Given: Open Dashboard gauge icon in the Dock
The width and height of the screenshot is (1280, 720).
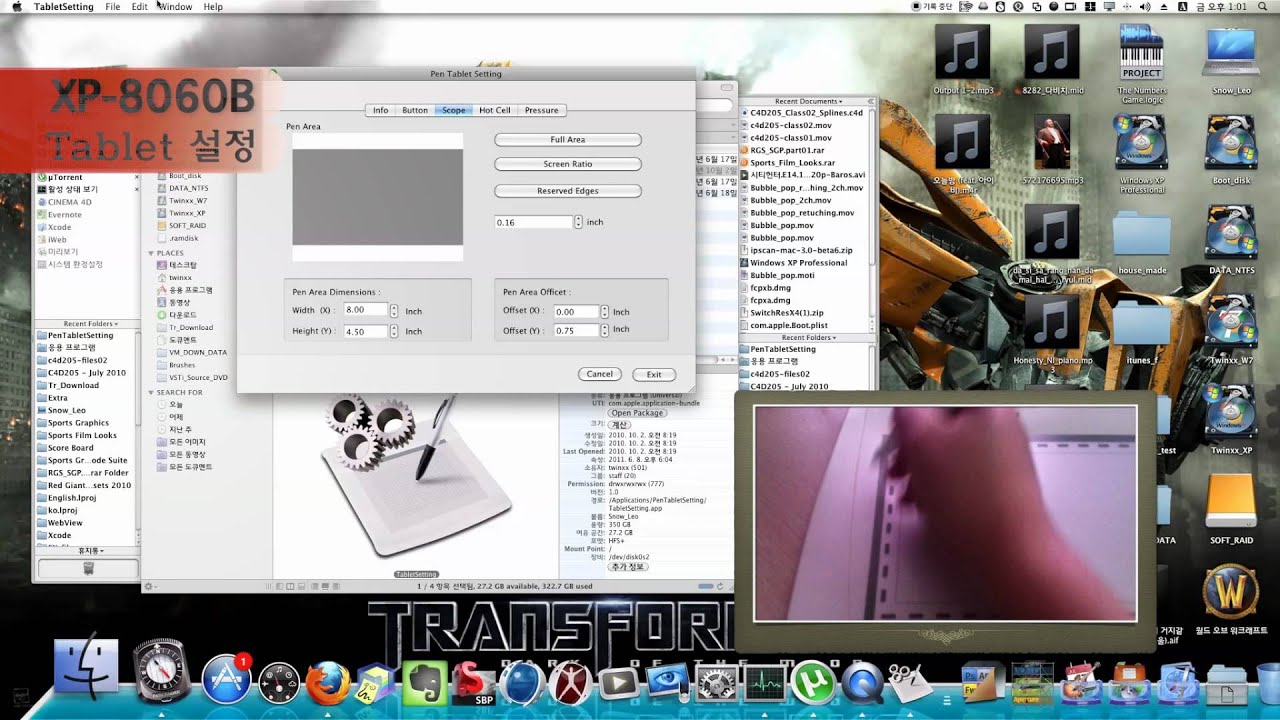Looking at the screenshot, I should click(279, 683).
